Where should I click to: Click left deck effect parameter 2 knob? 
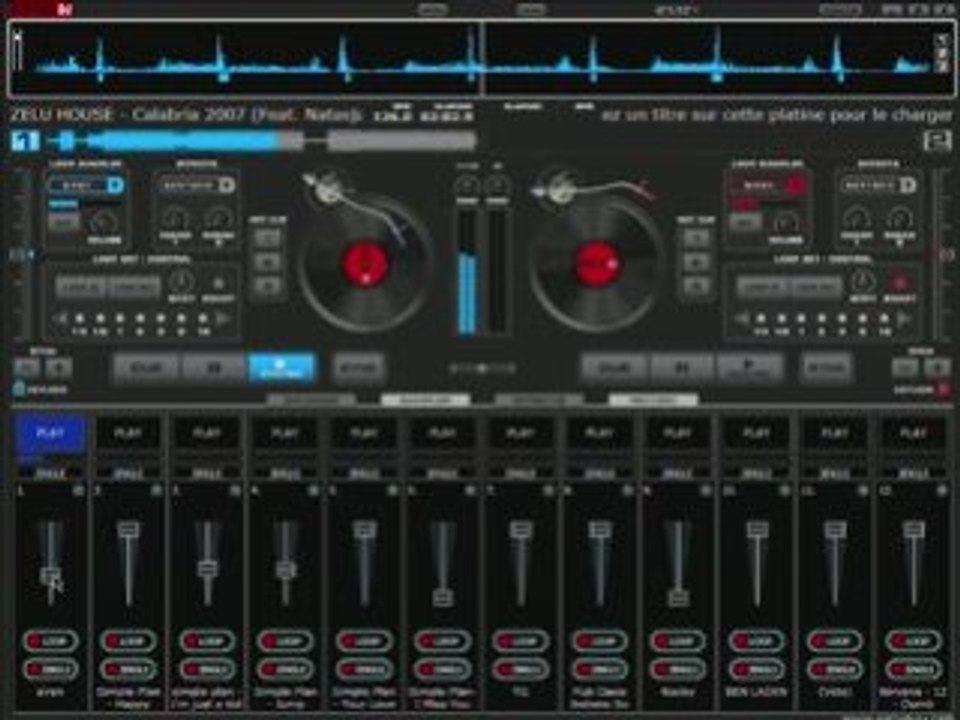pyautogui.click(x=218, y=219)
